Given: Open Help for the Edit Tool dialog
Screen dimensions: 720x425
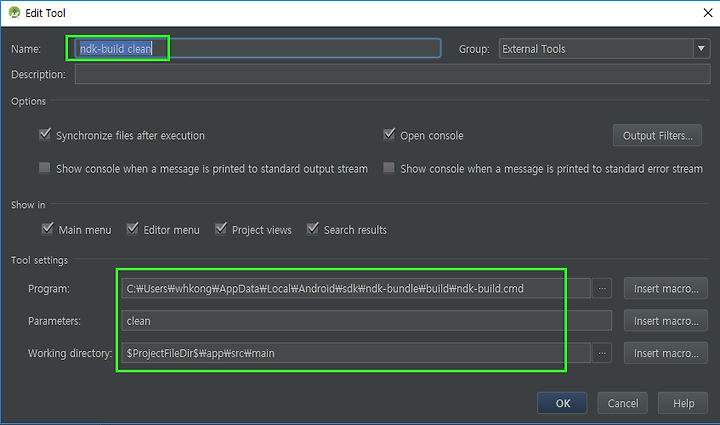Looking at the screenshot, I should click(x=683, y=403).
